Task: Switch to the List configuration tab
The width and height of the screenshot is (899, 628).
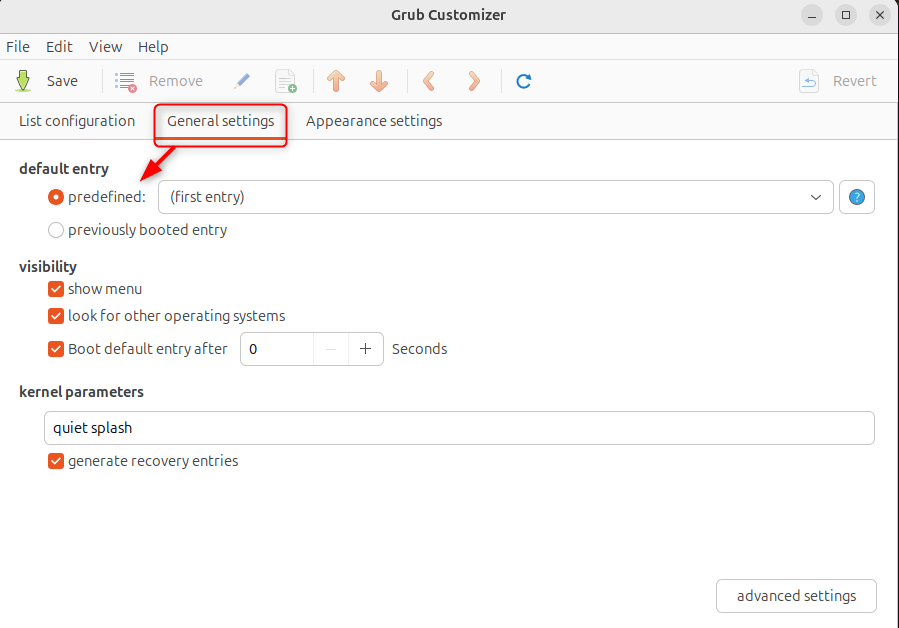Action: click(x=77, y=121)
